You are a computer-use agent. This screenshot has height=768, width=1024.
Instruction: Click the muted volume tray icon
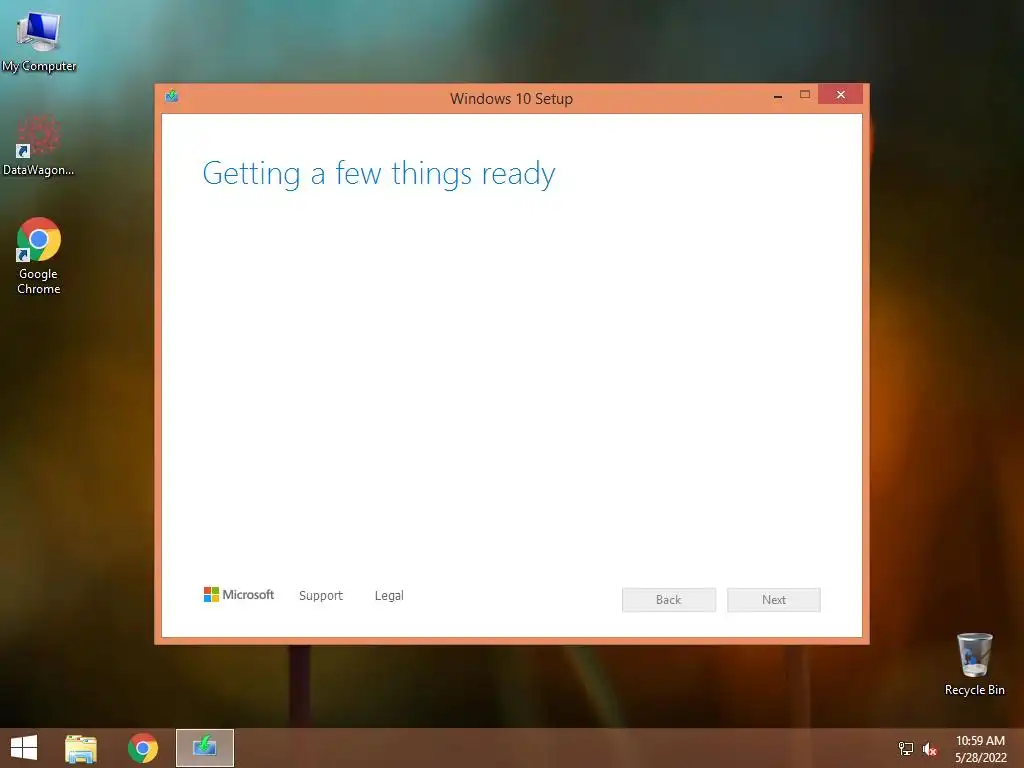pos(930,749)
